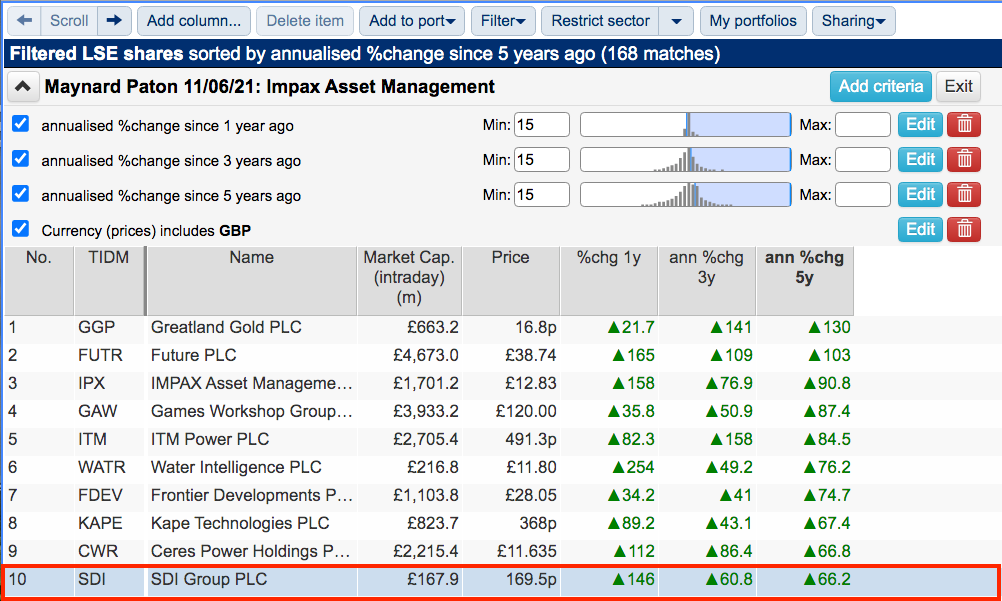The width and height of the screenshot is (1002, 601).
Task: Click Max field for 1 year criterion
Action: pyautogui.click(x=863, y=125)
